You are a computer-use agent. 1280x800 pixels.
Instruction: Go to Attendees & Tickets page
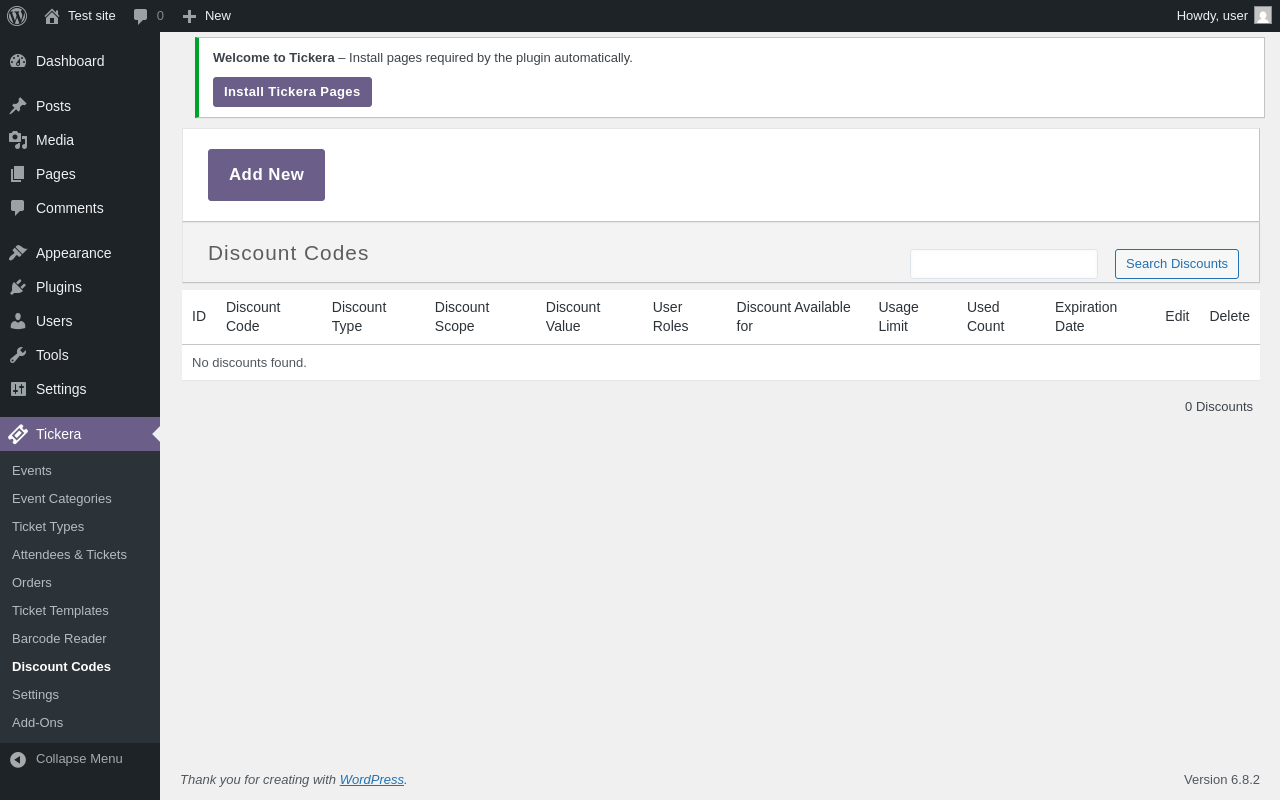tap(69, 555)
